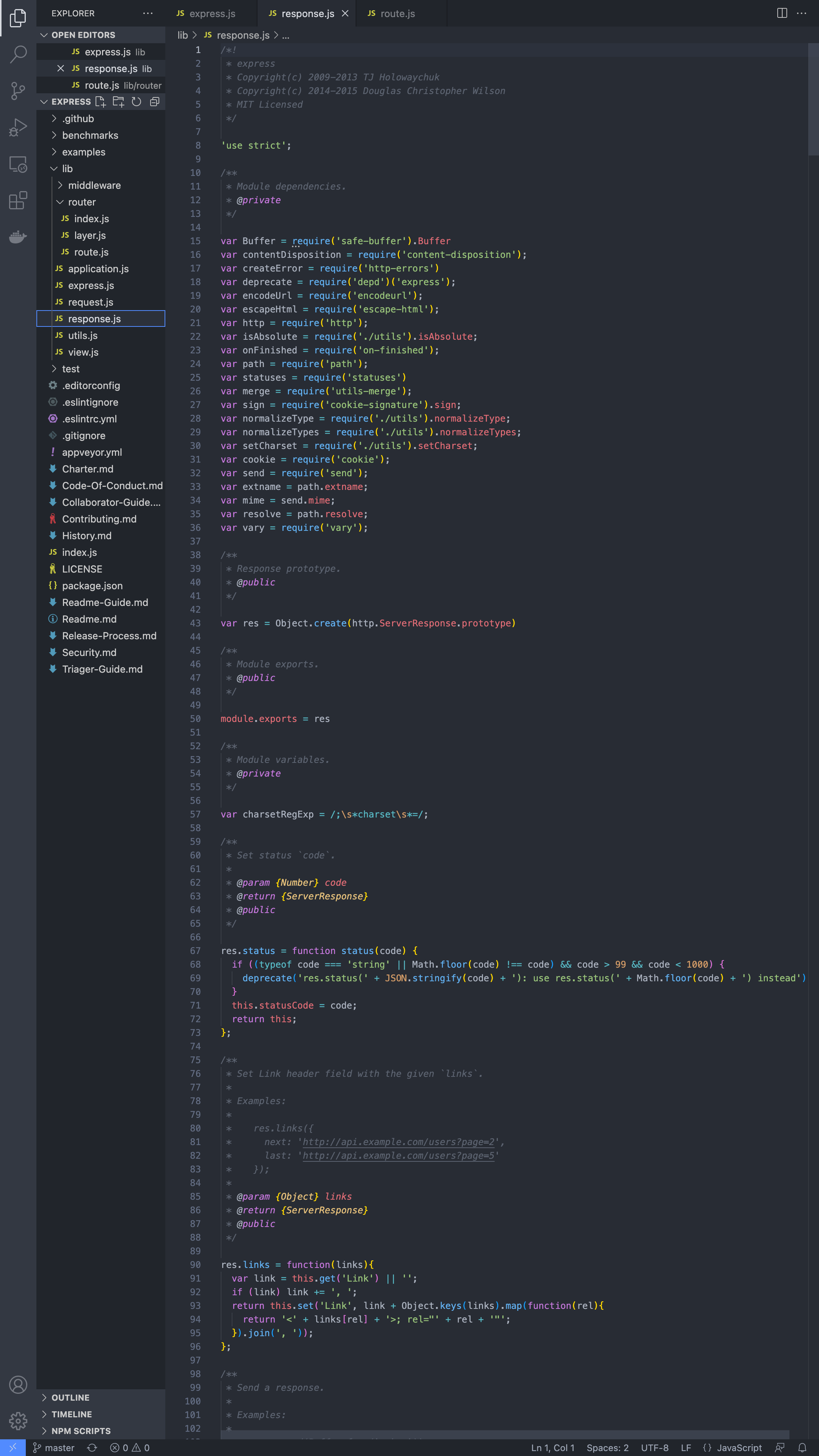Open the Source Control view
819x1456 pixels.
[x=18, y=91]
